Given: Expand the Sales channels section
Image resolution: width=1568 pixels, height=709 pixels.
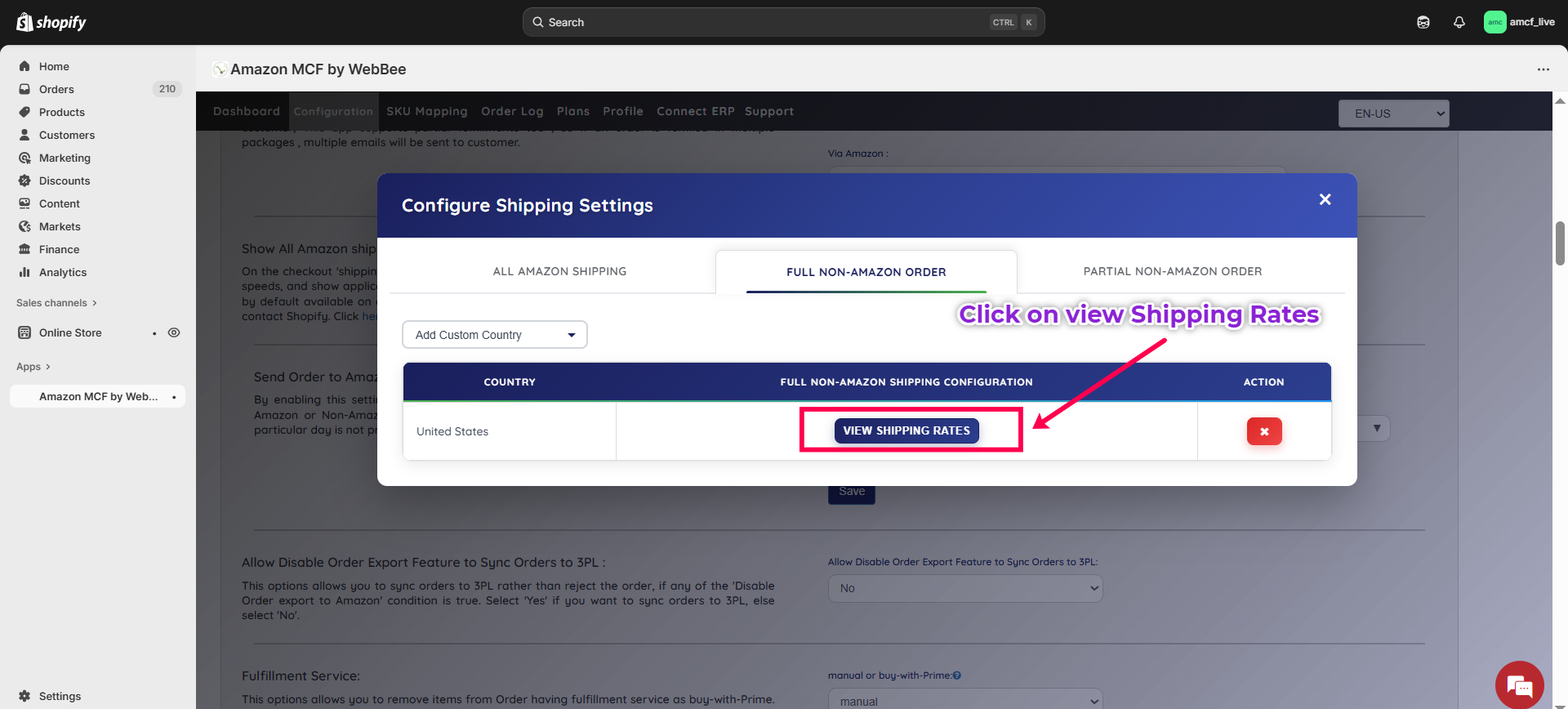Looking at the screenshot, I should click(56, 303).
